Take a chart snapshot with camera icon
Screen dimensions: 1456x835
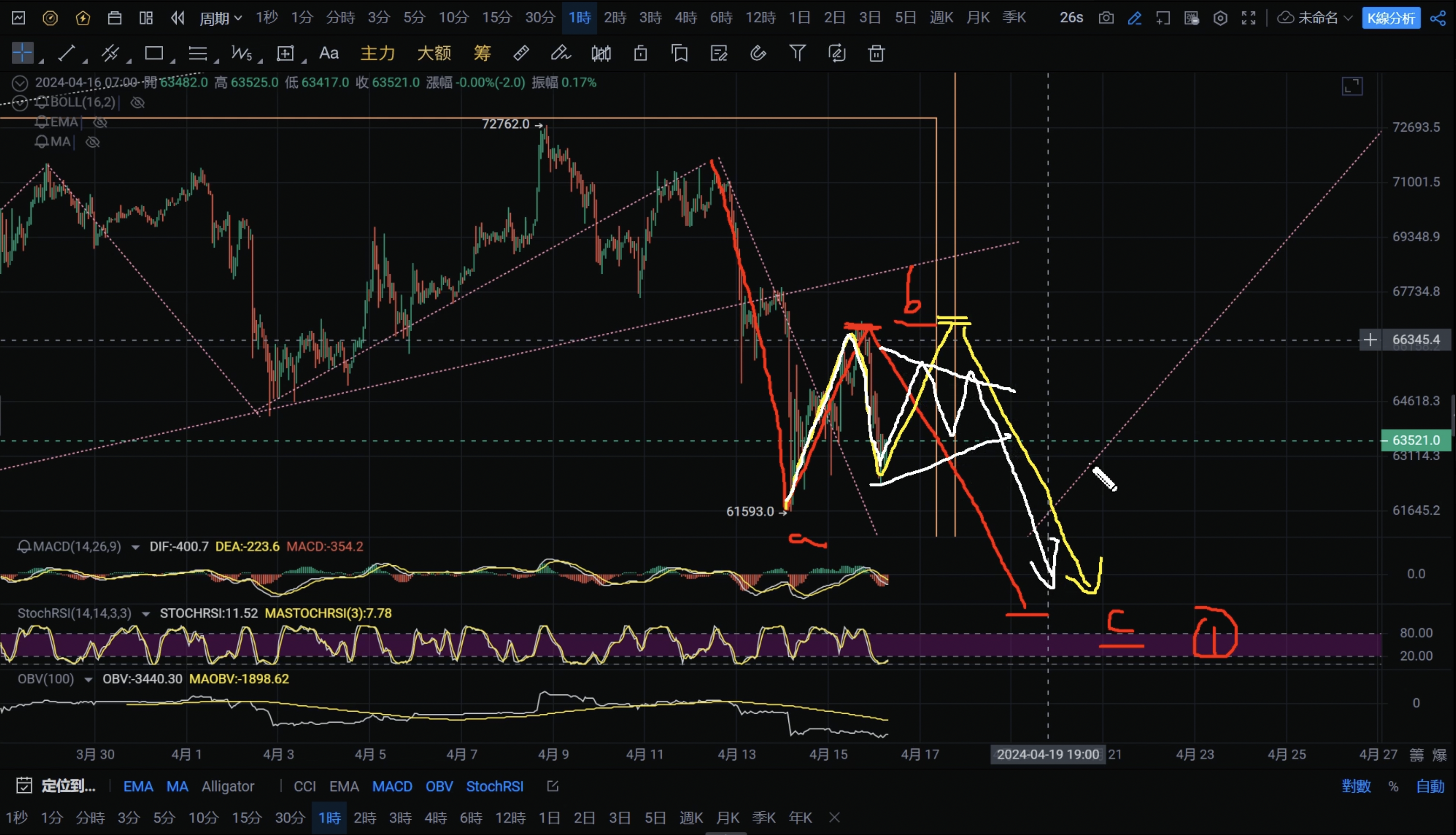point(1106,18)
